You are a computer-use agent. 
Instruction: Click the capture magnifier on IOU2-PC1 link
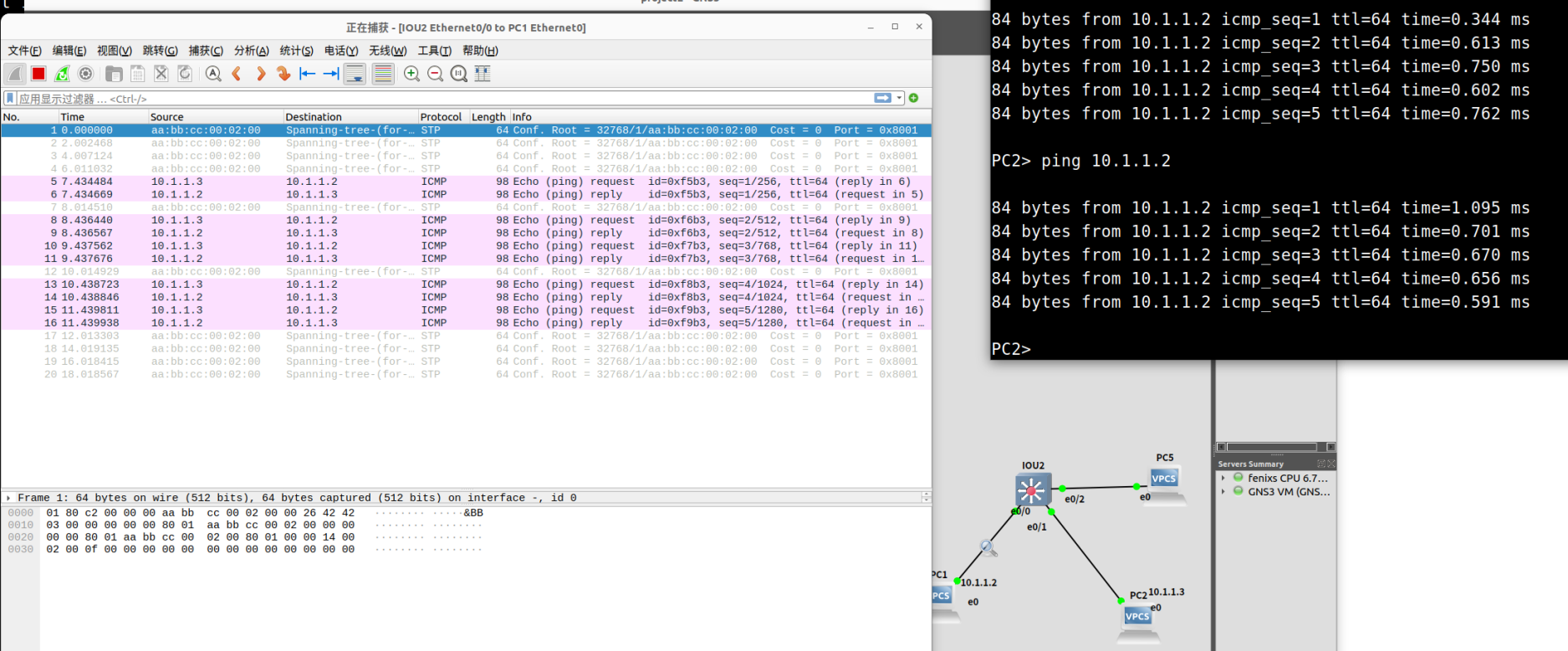click(988, 548)
